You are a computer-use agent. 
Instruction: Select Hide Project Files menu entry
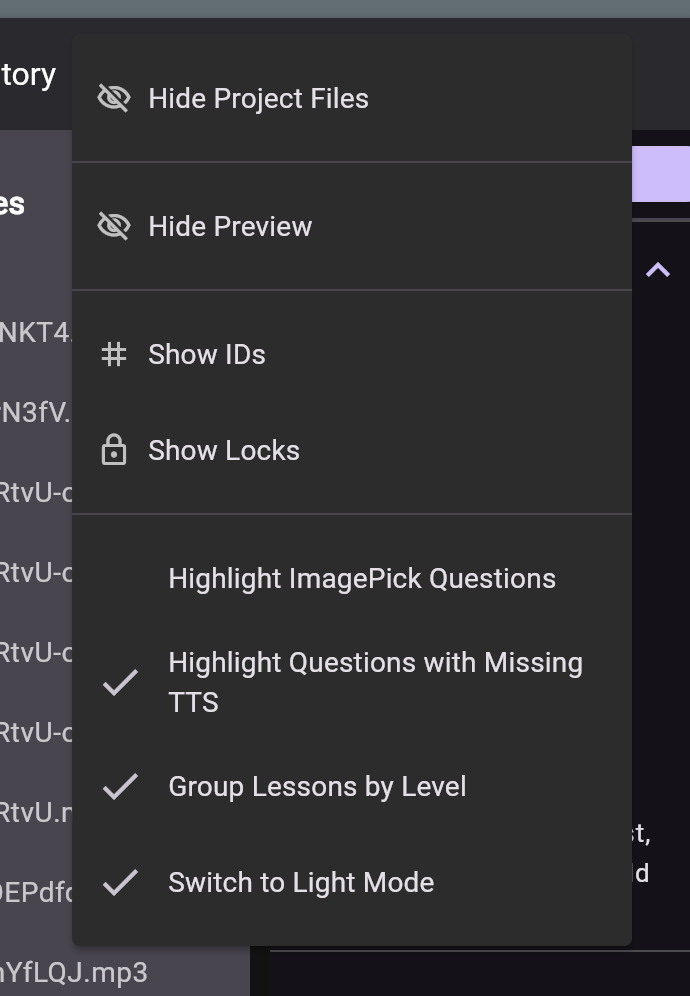coord(258,98)
